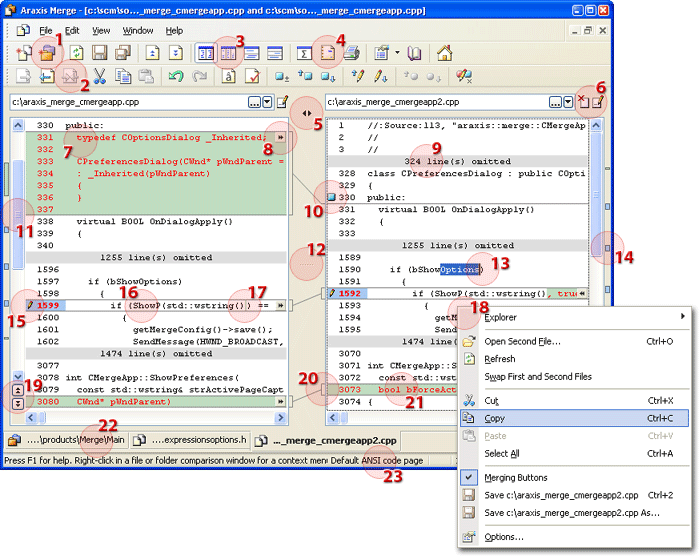Click the save floppy disk icon
Viewport: 700px width, 557px height.
[x=99, y=53]
